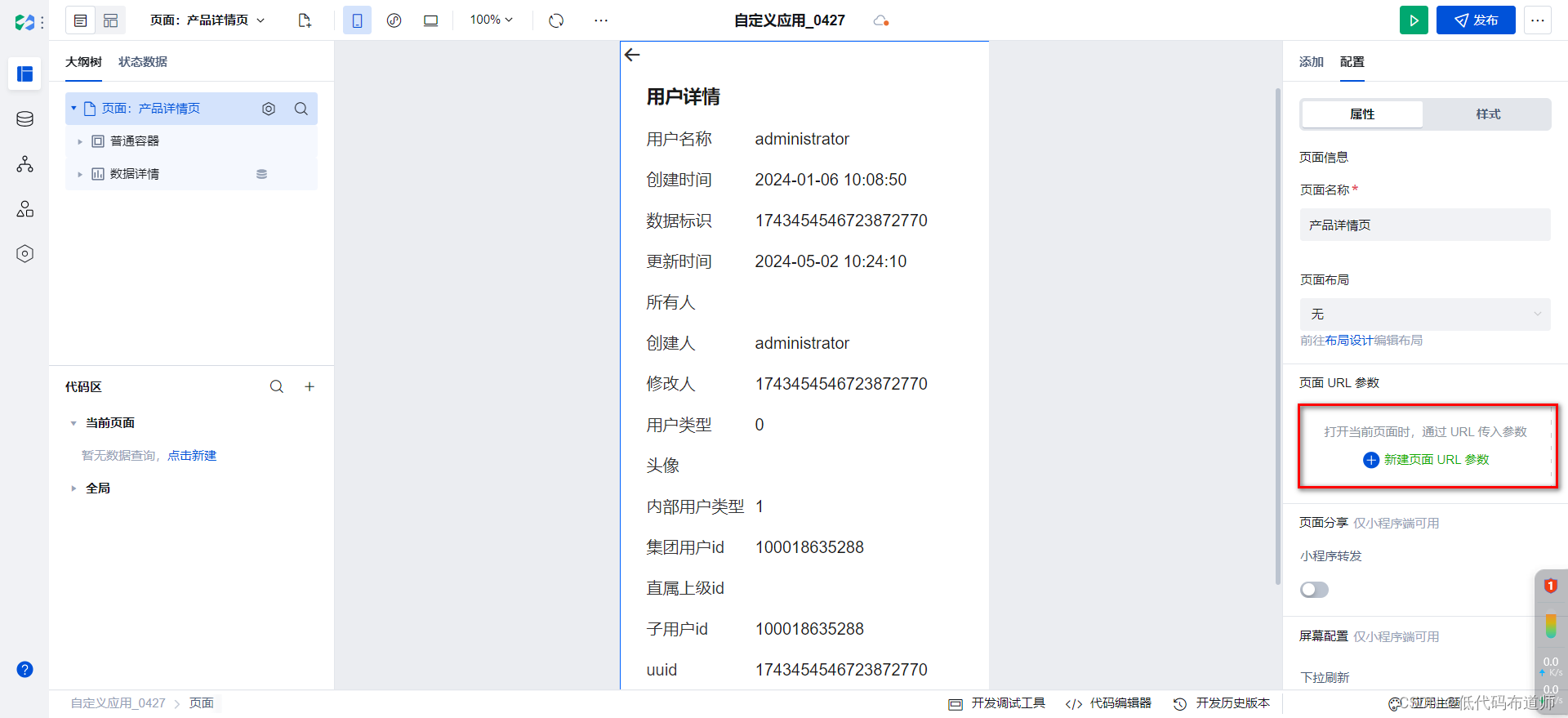
Task: Switch to 添加 tab in right panel
Action: (1312, 62)
